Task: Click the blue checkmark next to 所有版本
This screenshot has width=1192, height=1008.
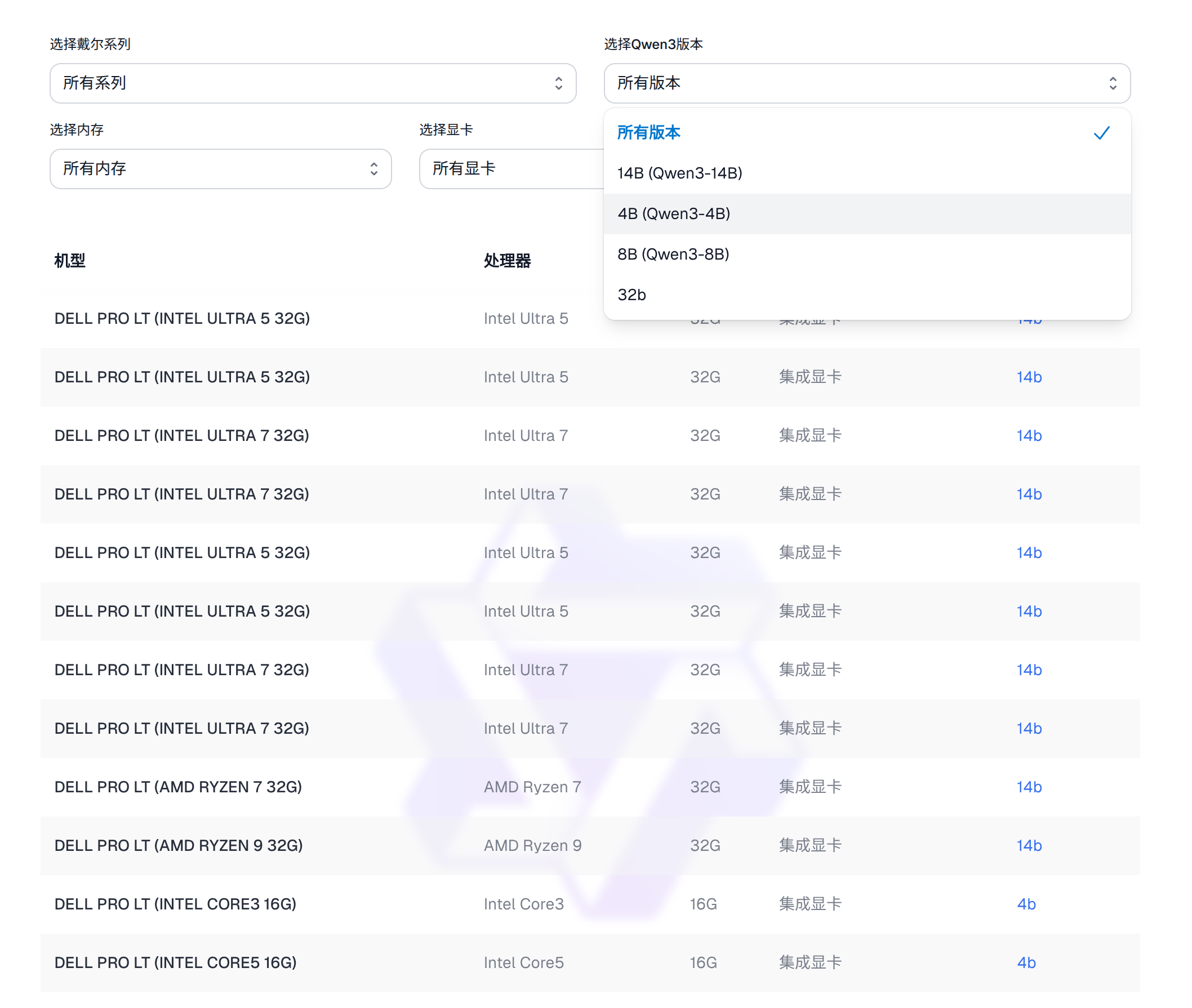Action: coord(1101,133)
